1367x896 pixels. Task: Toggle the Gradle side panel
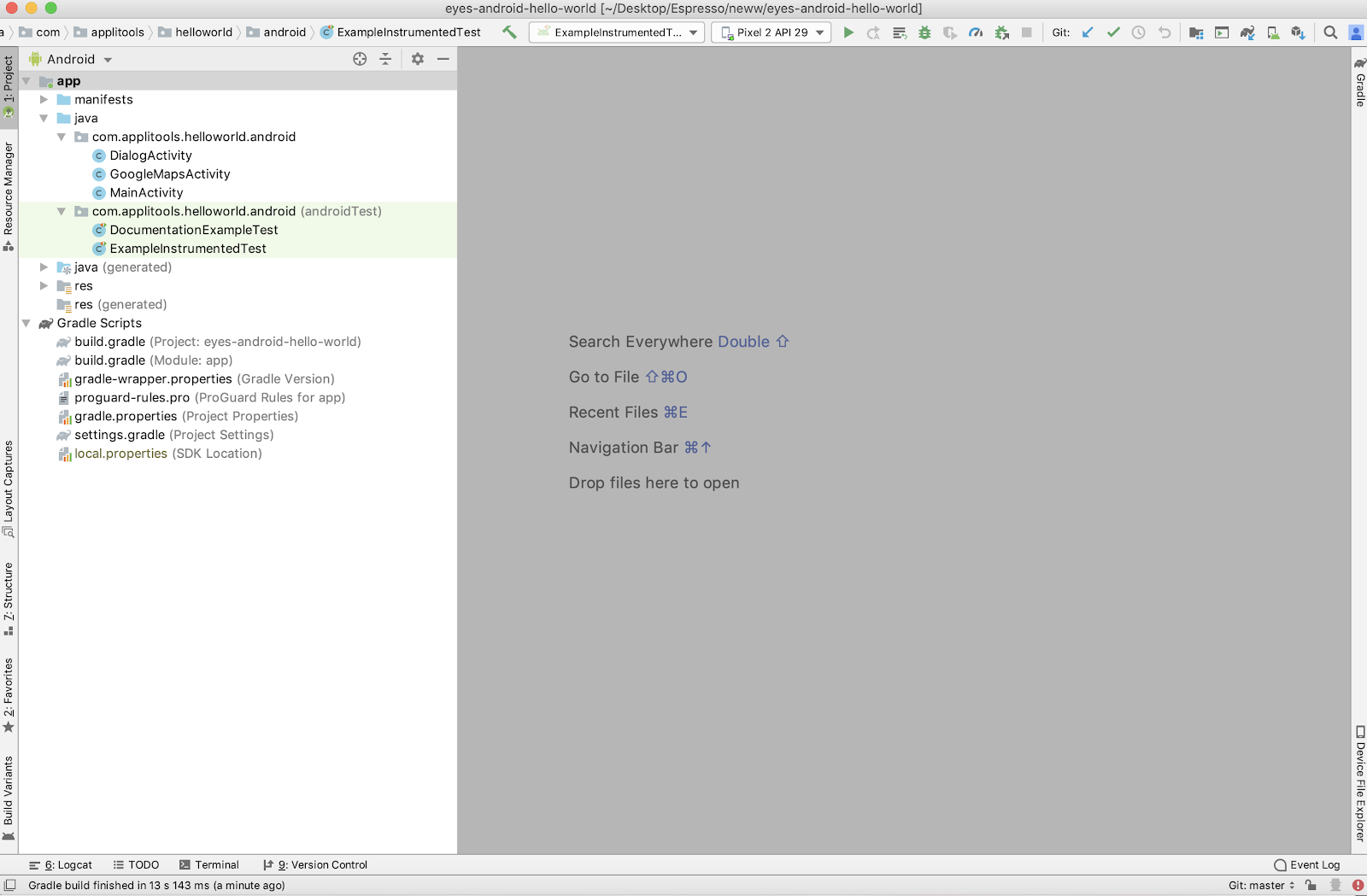1359,83
